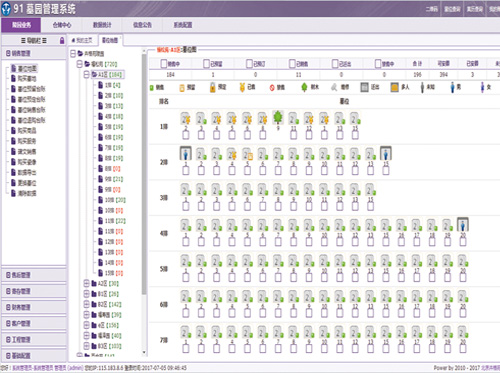Image resolution: width=500 pixels, height=373 pixels.
Task: Select grave icon at 7排 plot 1
Action: click(x=186, y=332)
